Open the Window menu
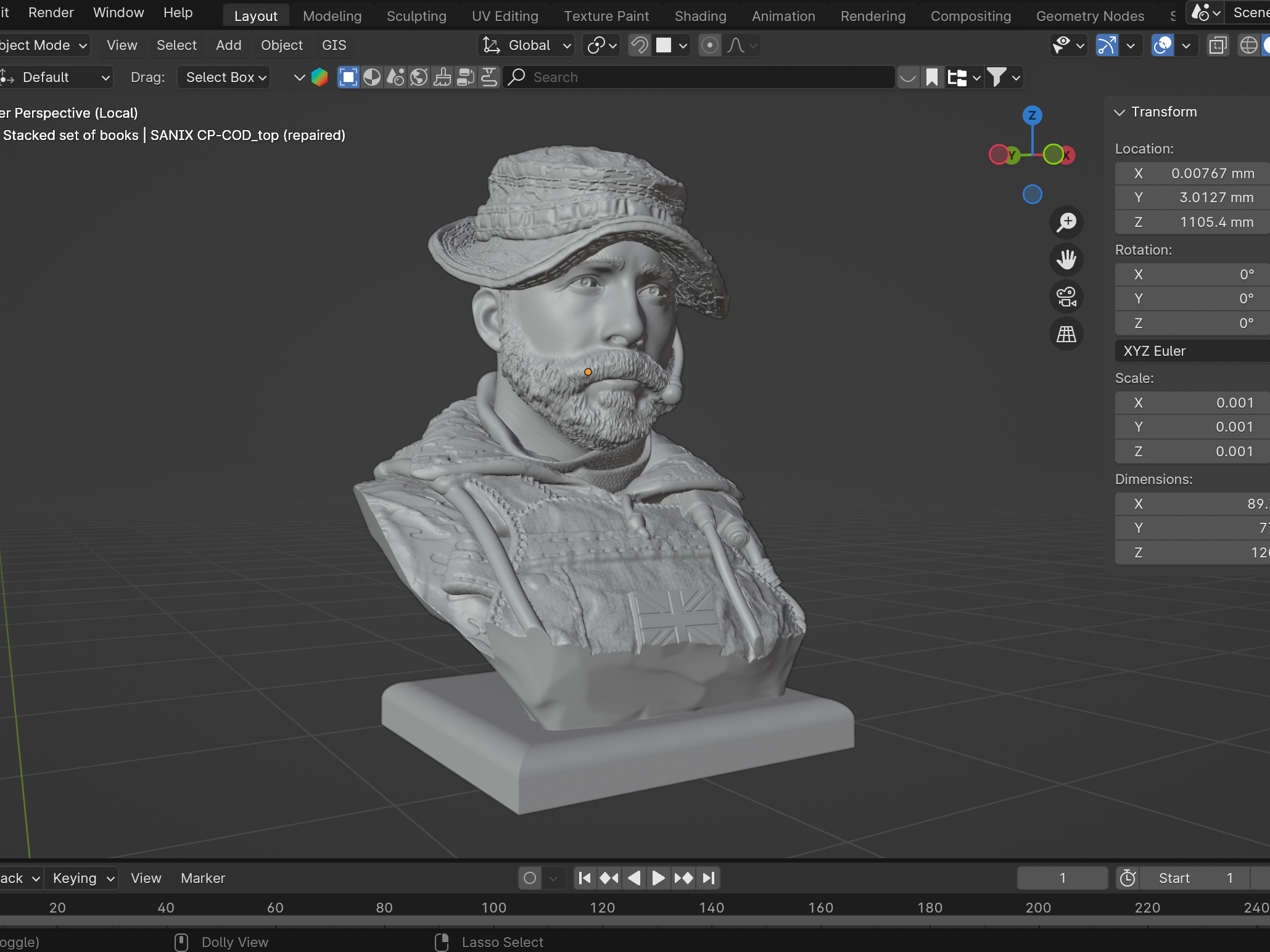The image size is (1270, 952). [118, 12]
